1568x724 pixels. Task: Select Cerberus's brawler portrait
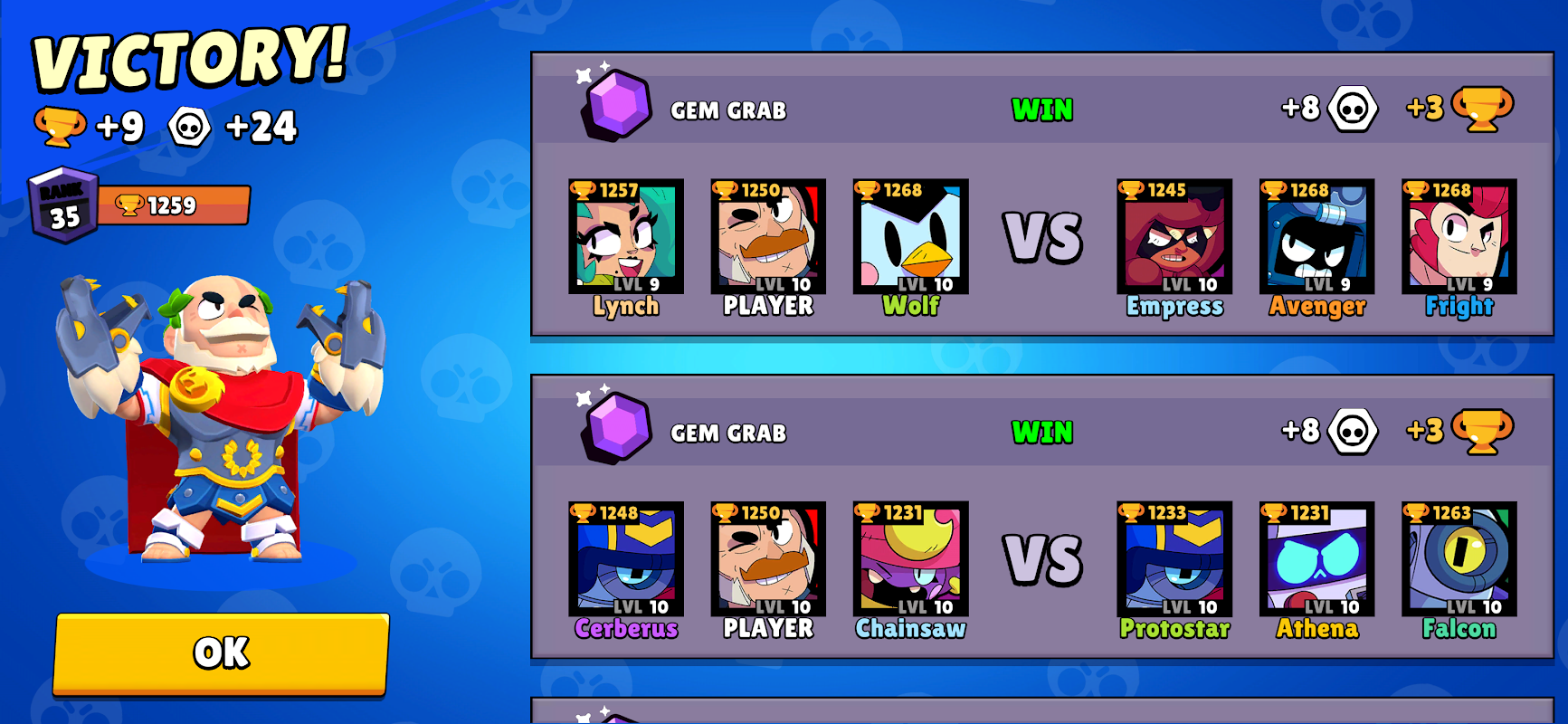(x=626, y=558)
